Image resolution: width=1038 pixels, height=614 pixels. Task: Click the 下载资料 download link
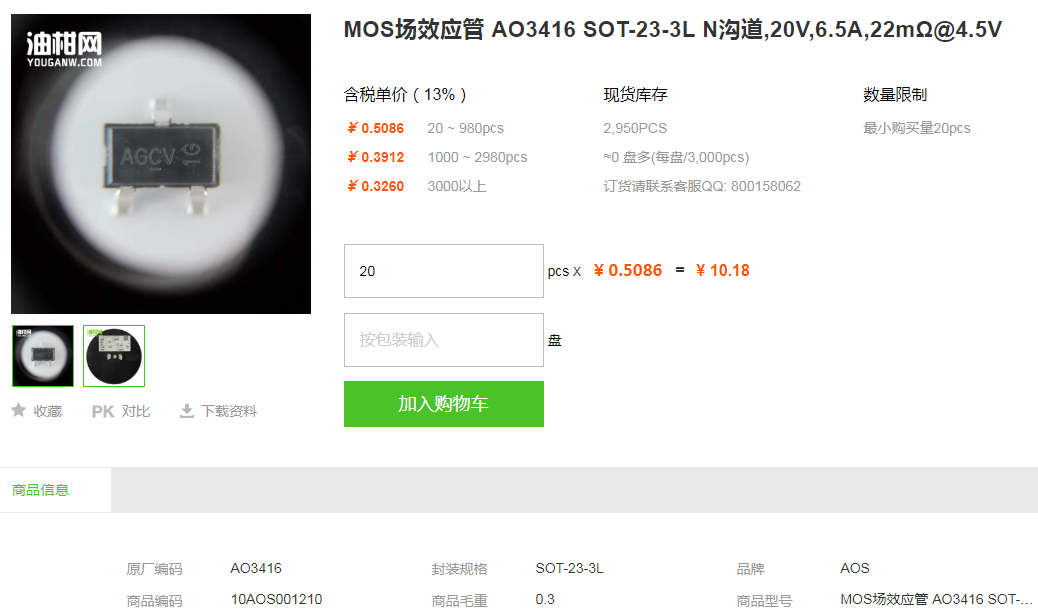coord(229,412)
